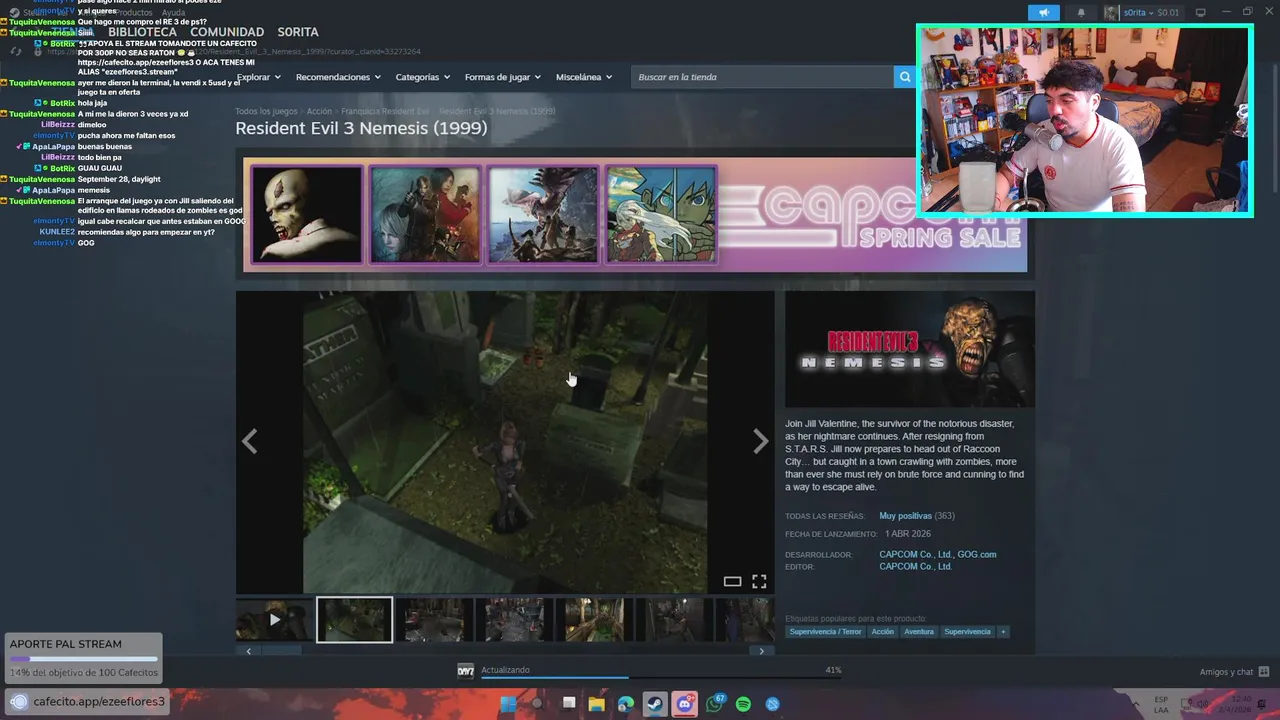1280x720 pixels.
Task: Select the sixth screenshot thumbnail
Action: [x=674, y=620]
